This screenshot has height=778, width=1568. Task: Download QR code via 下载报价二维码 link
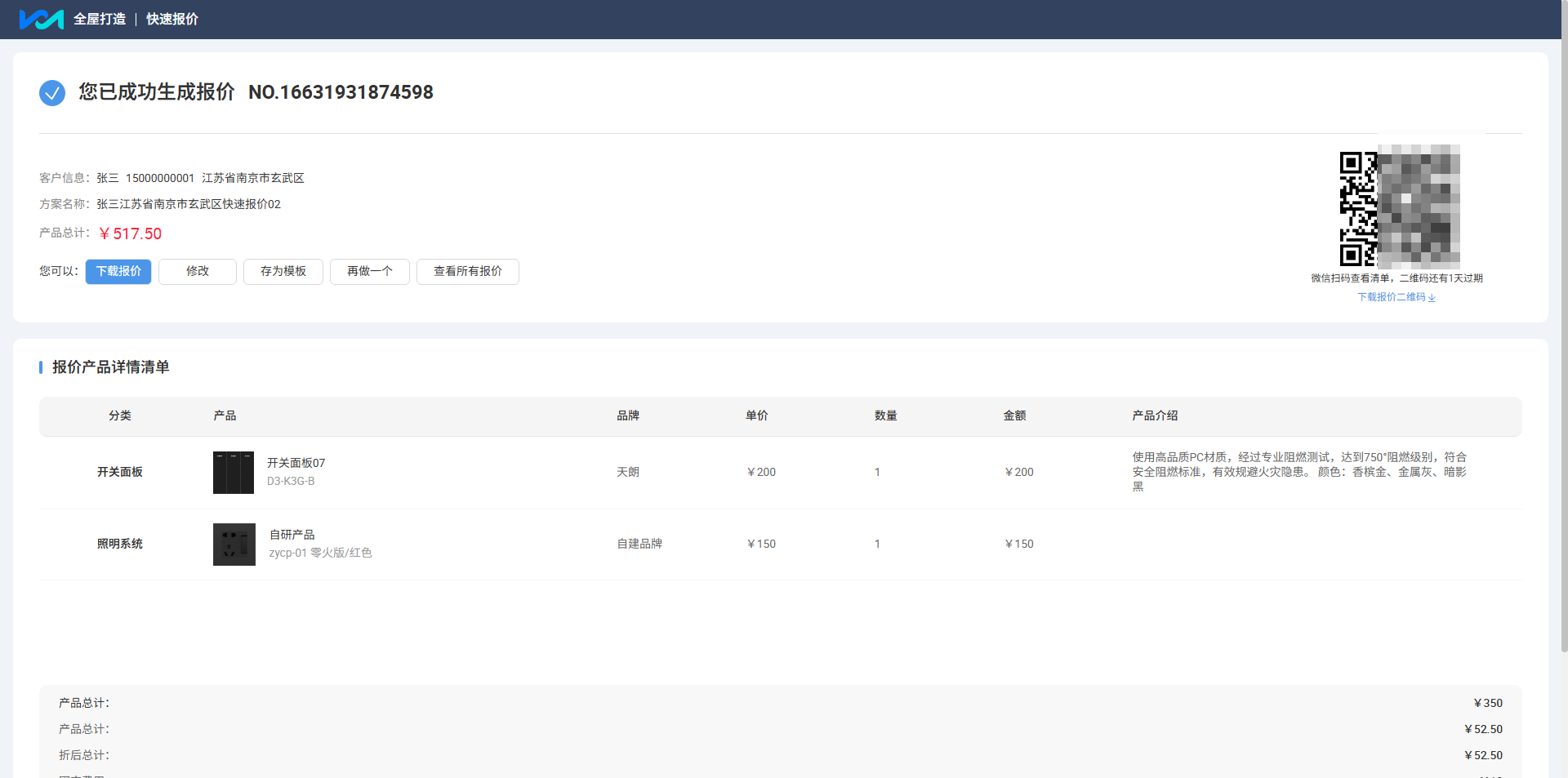1392,297
